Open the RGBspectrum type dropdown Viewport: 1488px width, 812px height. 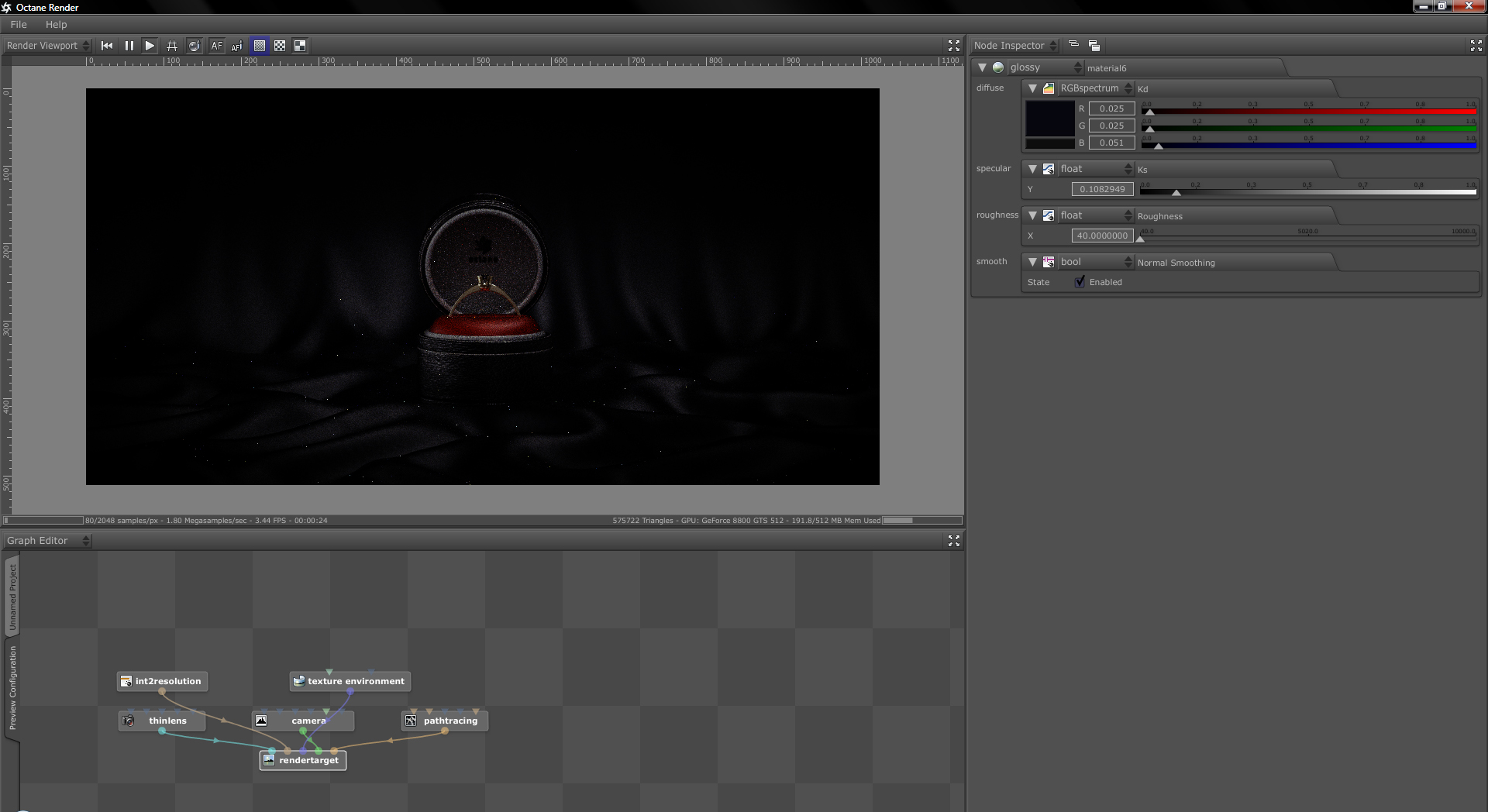tap(1096, 88)
